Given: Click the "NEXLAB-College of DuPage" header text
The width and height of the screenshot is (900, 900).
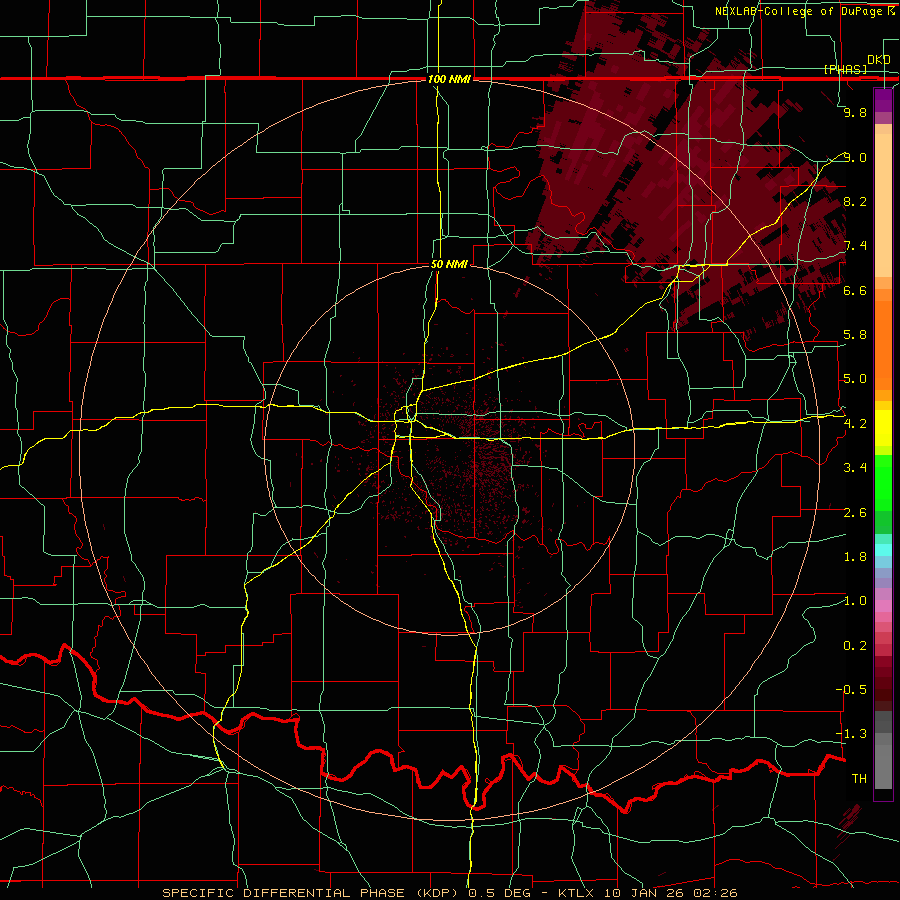Looking at the screenshot, I should point(798,11).
